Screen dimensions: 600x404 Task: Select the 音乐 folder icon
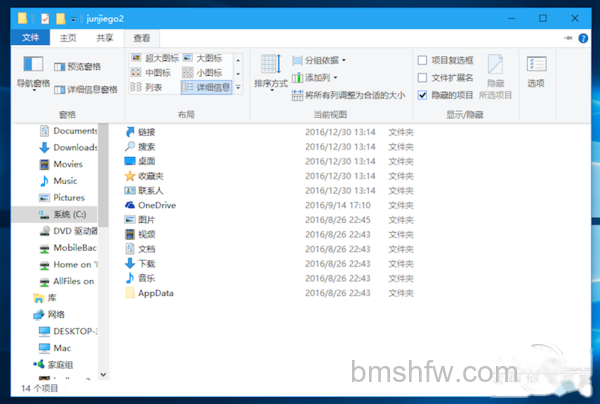point(130,278)
